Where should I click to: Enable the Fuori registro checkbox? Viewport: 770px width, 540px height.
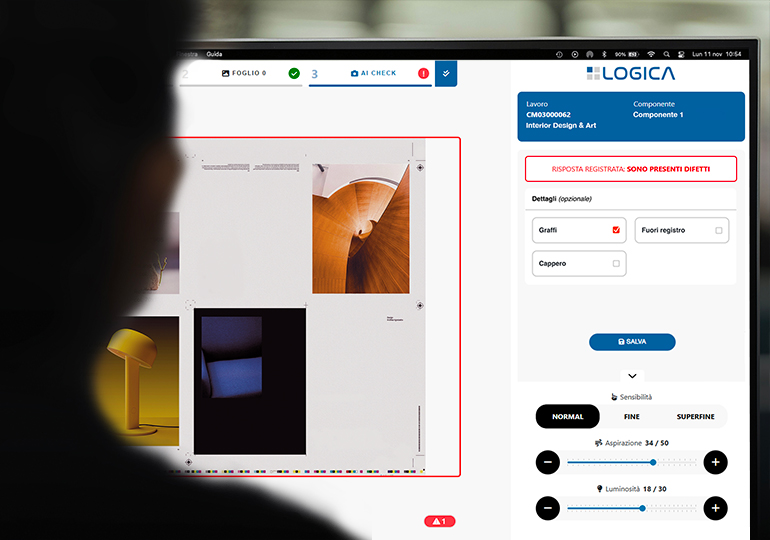click(718, 230)
